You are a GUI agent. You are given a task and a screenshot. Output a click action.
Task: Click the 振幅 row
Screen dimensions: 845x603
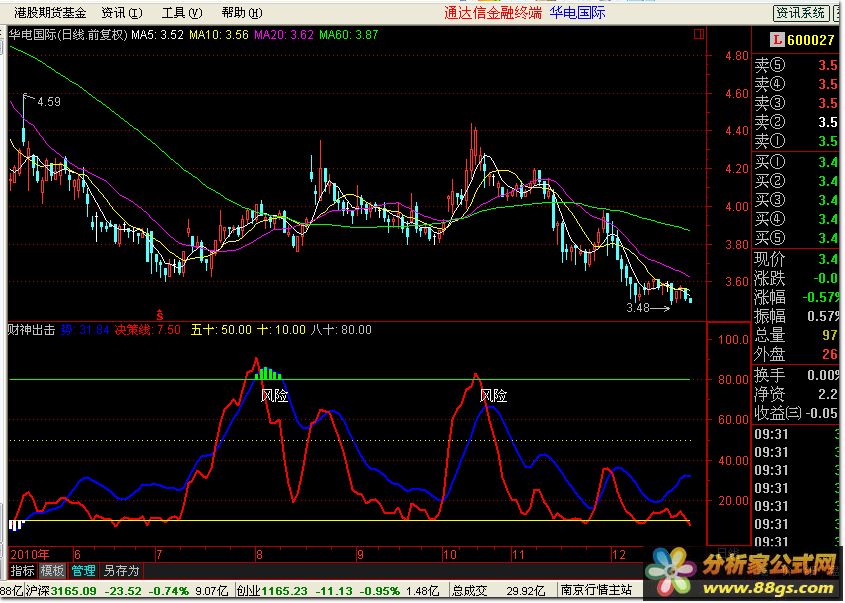click(796, 316)
